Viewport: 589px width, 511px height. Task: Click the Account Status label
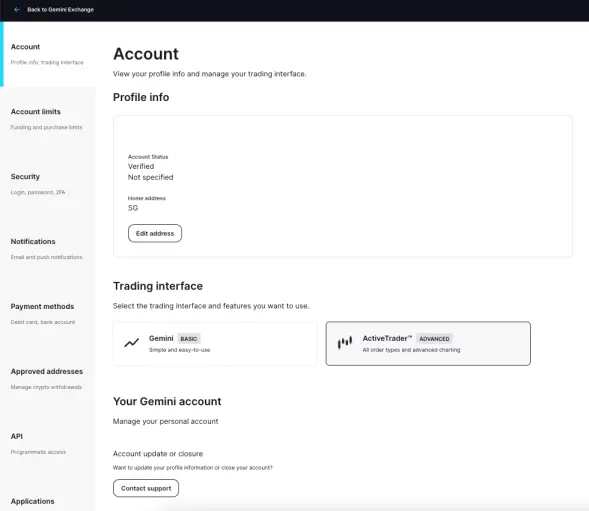(148, 157)
